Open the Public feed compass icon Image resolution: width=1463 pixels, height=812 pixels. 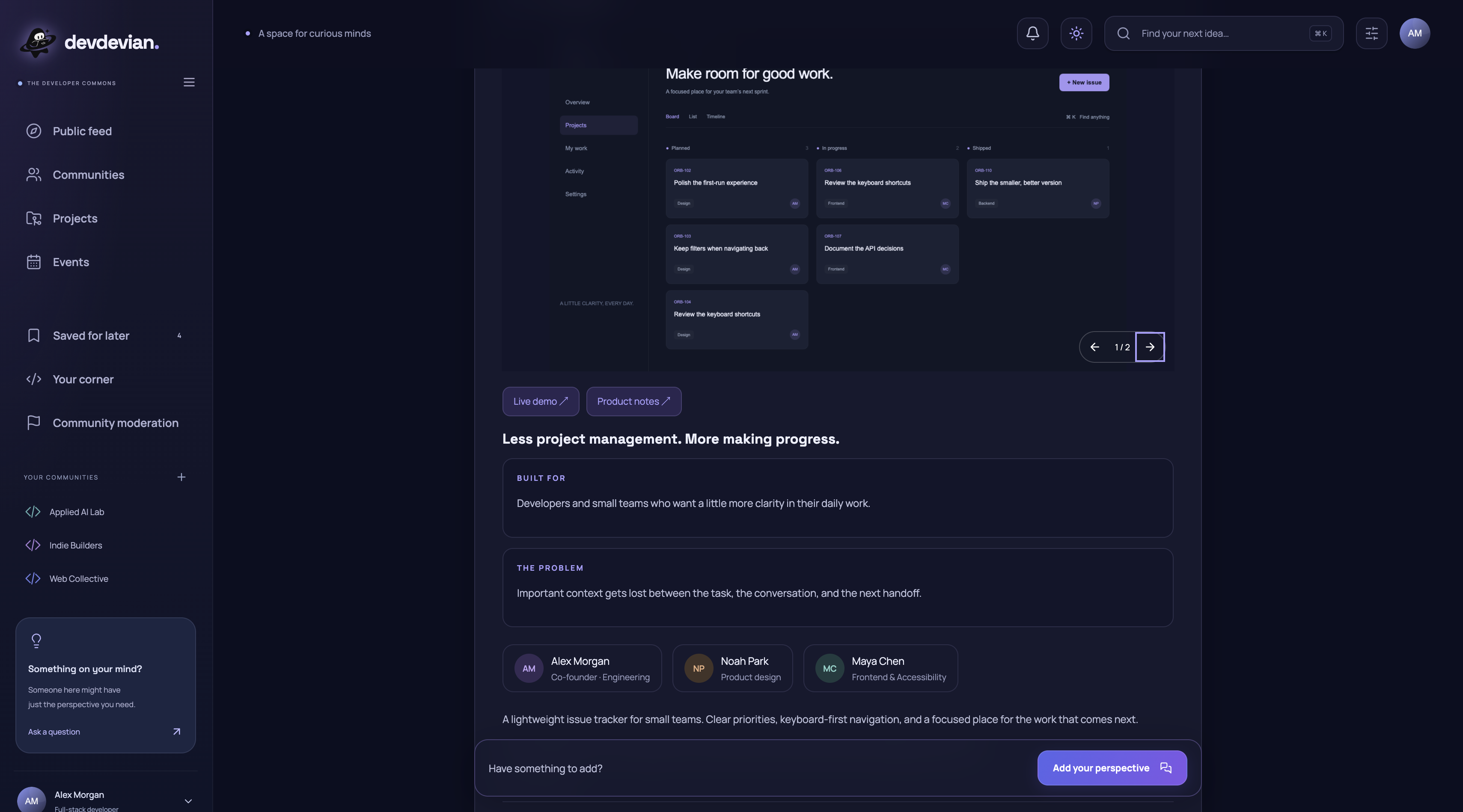pyautogui.click(x=33, y=131)
